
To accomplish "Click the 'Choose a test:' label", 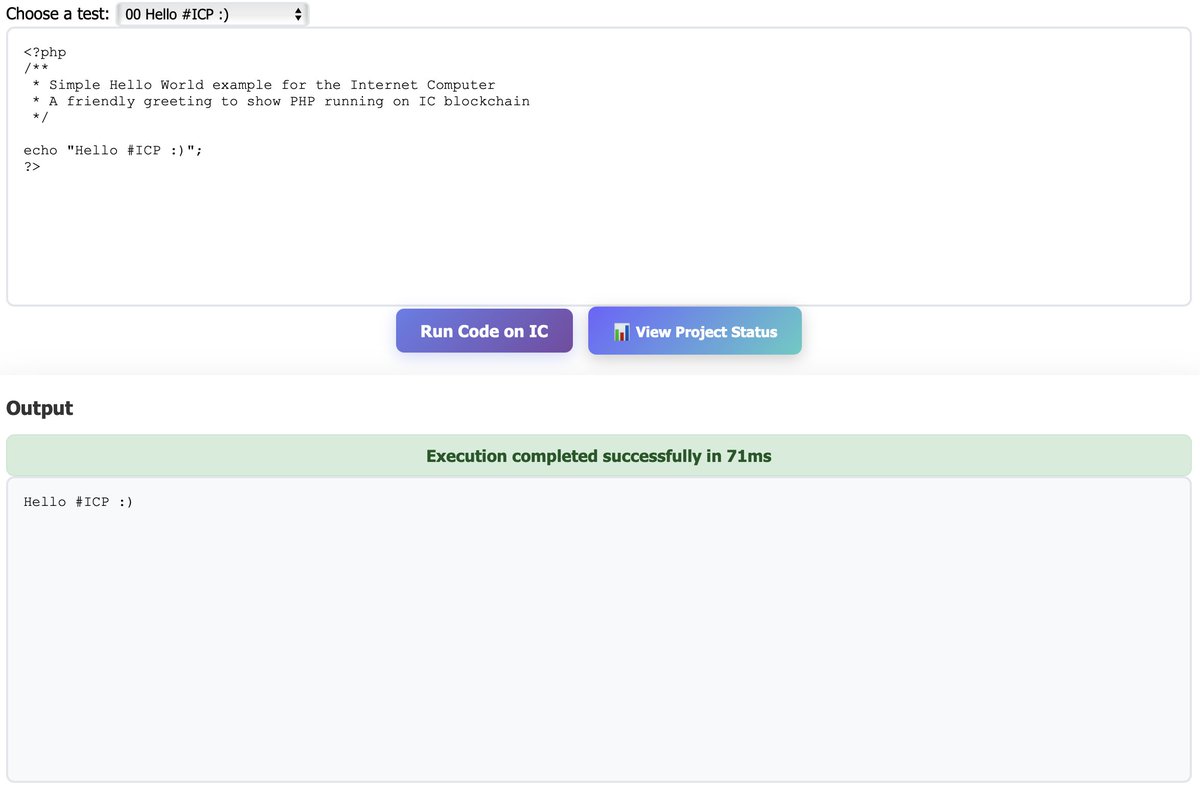I will [x=58, y=15].
